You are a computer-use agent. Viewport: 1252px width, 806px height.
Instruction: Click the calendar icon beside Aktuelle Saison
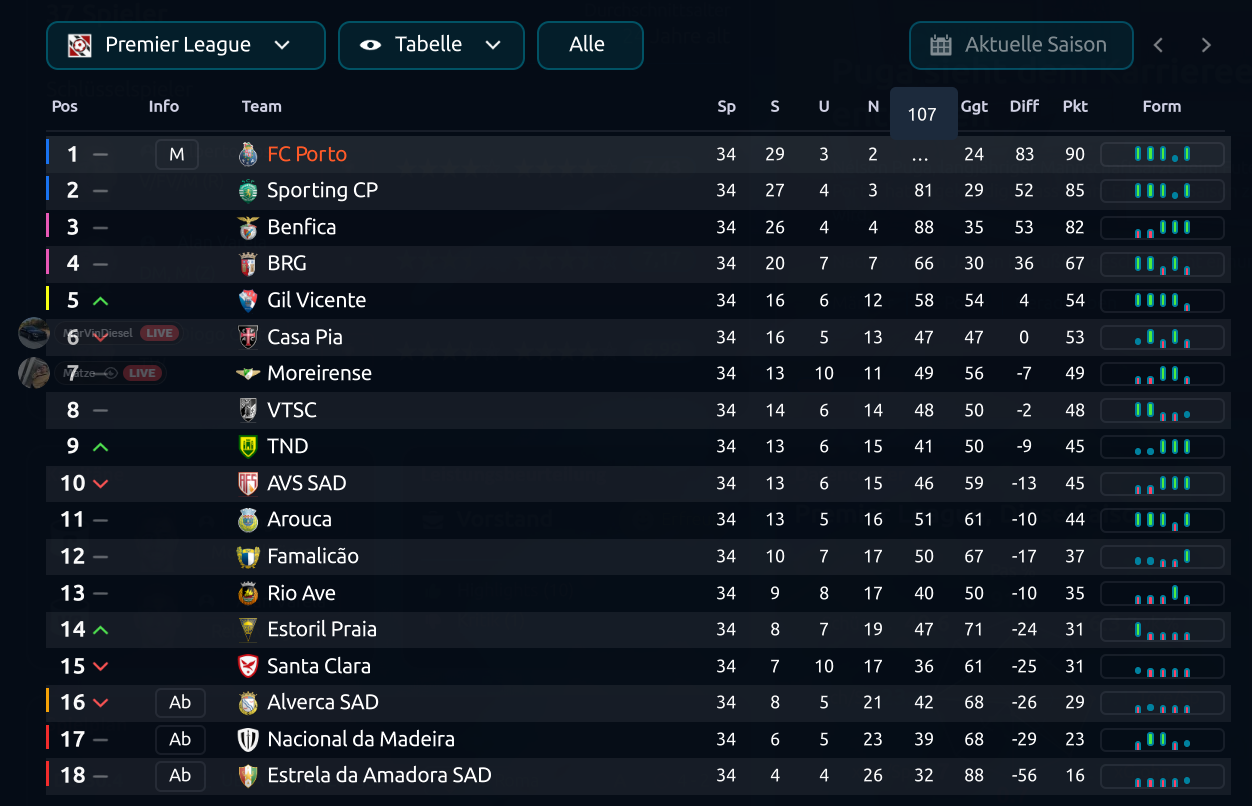coord(941,45)
